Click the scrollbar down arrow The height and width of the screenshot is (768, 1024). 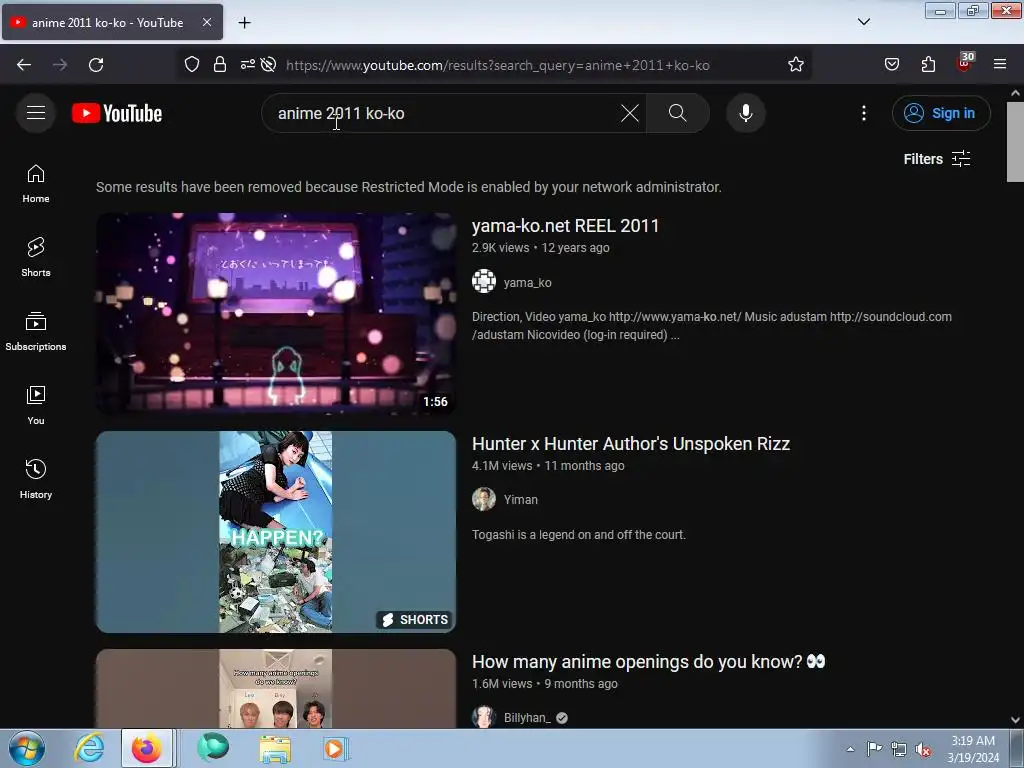coord(1015,720)
